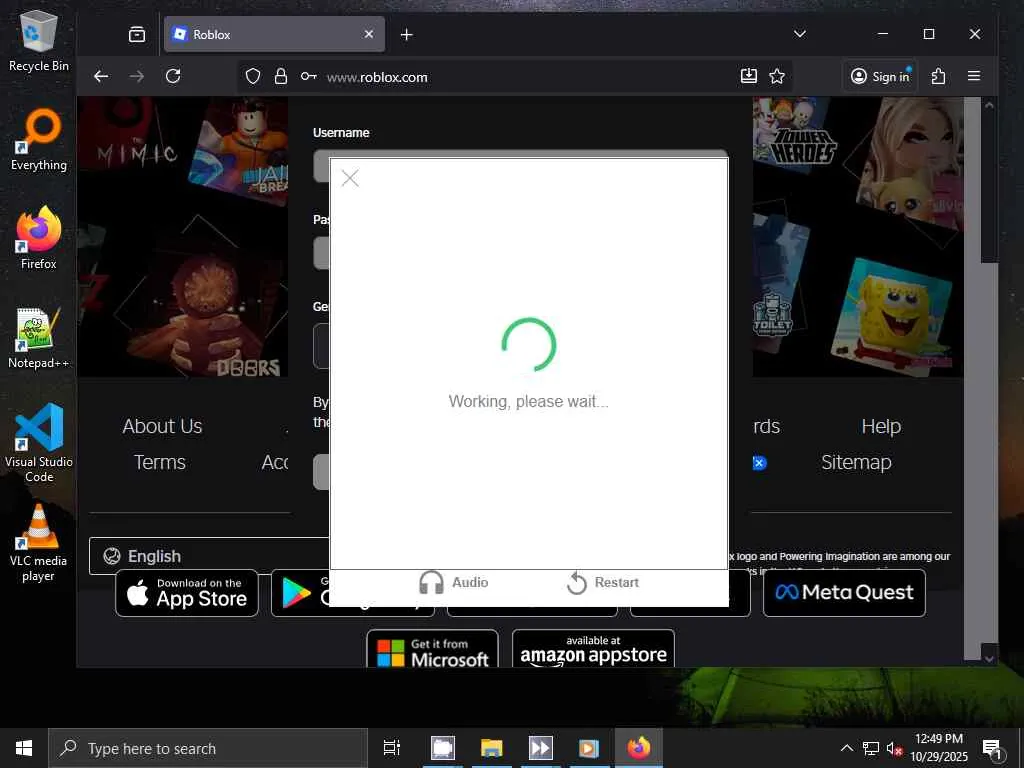The height and width of the screenshot is (768, 1024).
Task: Click Download on the App Store badge
Action: 187,592
